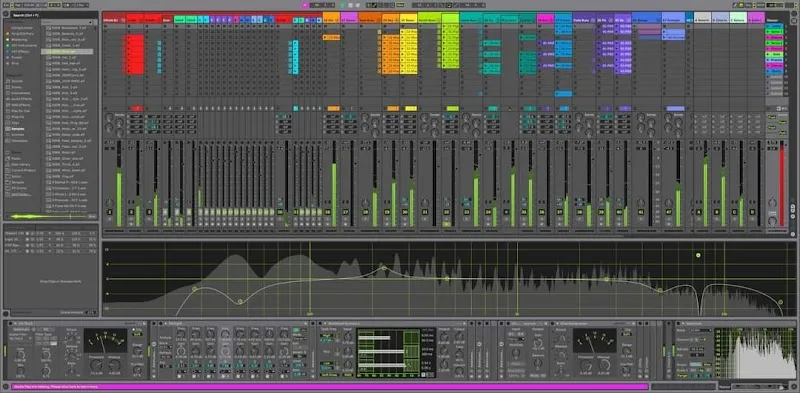Toggle return track D activator
Image resolution: width=800 pixels, height=393 pixels.
[x=752, y=211]
